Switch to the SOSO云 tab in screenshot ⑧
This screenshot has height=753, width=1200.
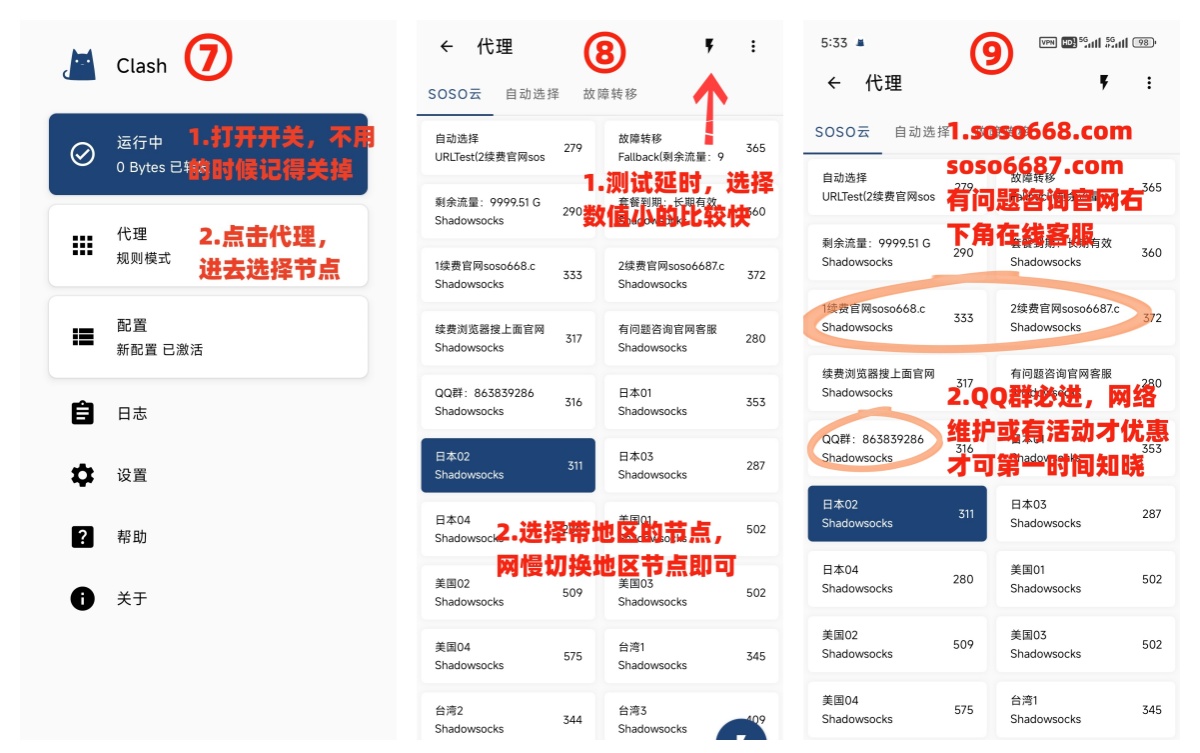point(455,94)
